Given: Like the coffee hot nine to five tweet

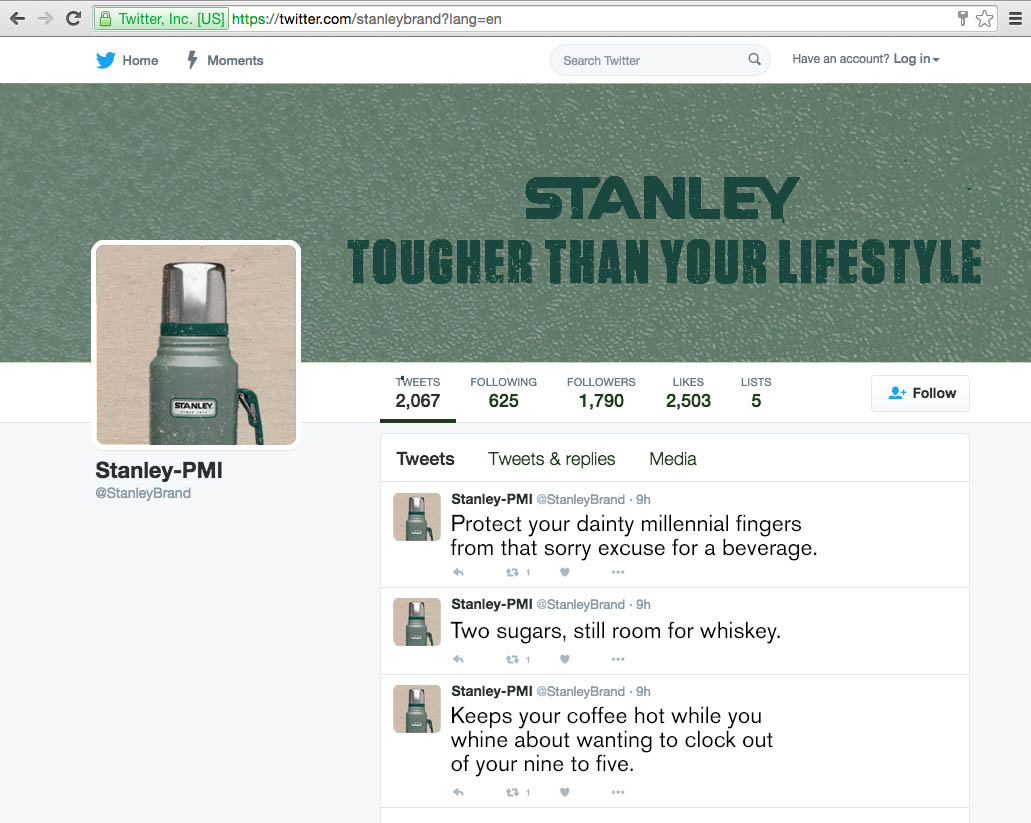Looking at the screenshot, I should 565,793.
